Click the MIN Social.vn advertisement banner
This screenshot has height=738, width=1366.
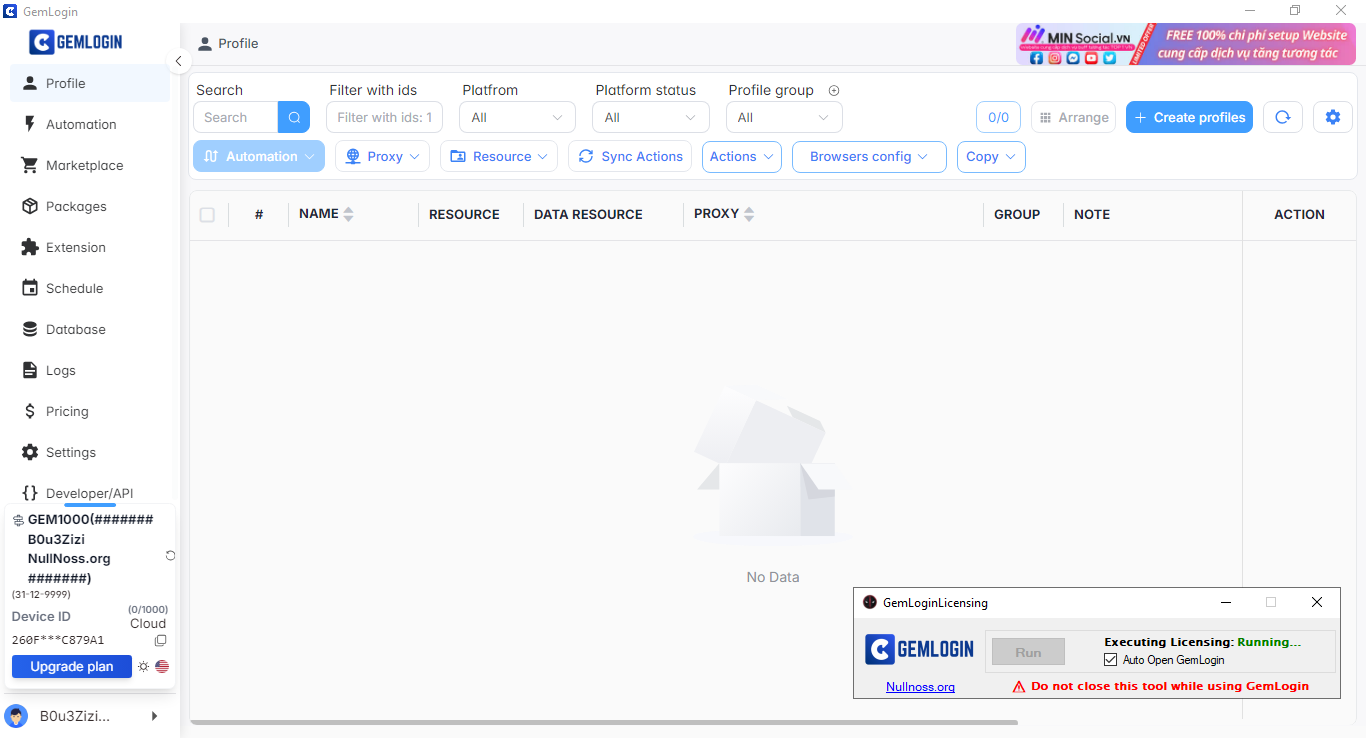click(1185, 44)
